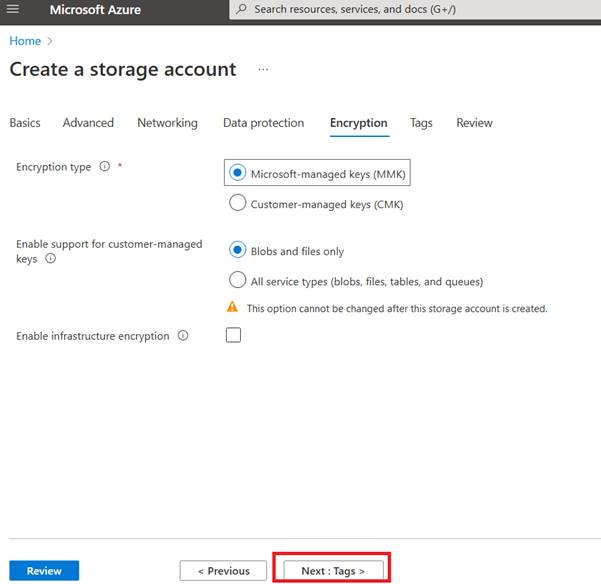Open info icon beside customer-managed keys label
Viewport: 601px width, 584px height.
[51, 258]
